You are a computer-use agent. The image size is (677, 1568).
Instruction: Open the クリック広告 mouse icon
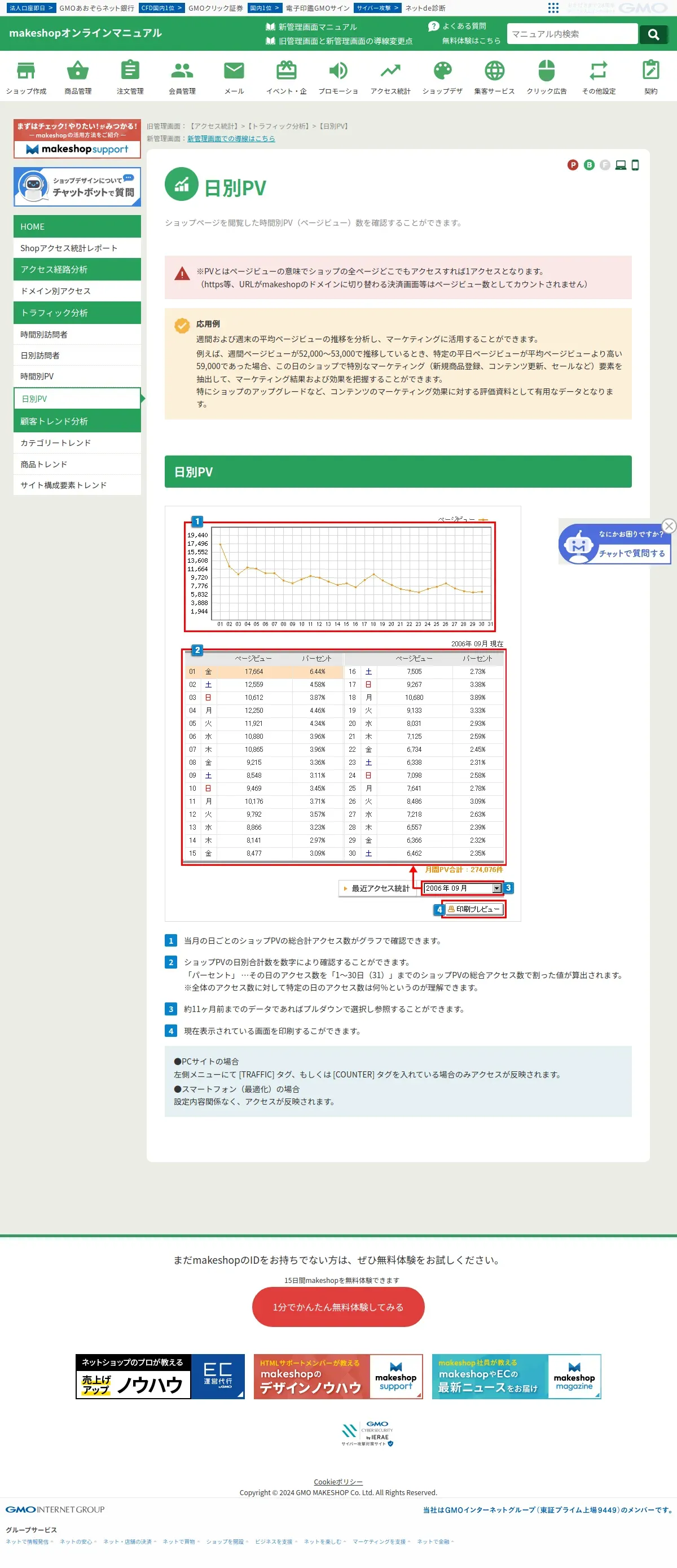tap(546, 71)
